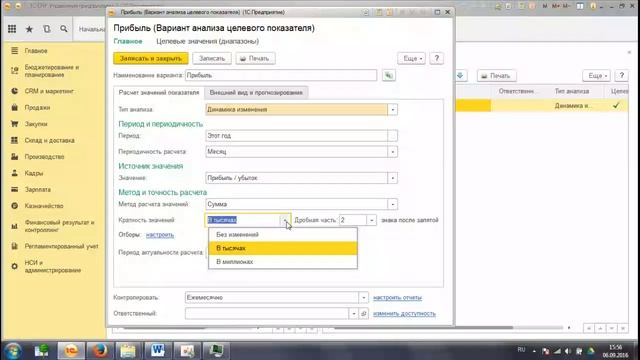This screenshot has height=360, width=640.
Task: Open favorites star icon
Action: 29,29
